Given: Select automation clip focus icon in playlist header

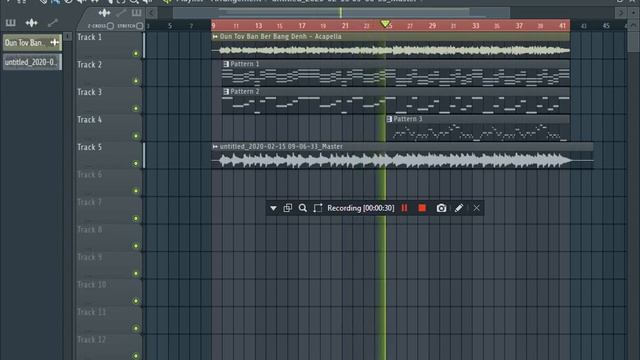Looking at the screenshot, I should [x=121, y=13].
